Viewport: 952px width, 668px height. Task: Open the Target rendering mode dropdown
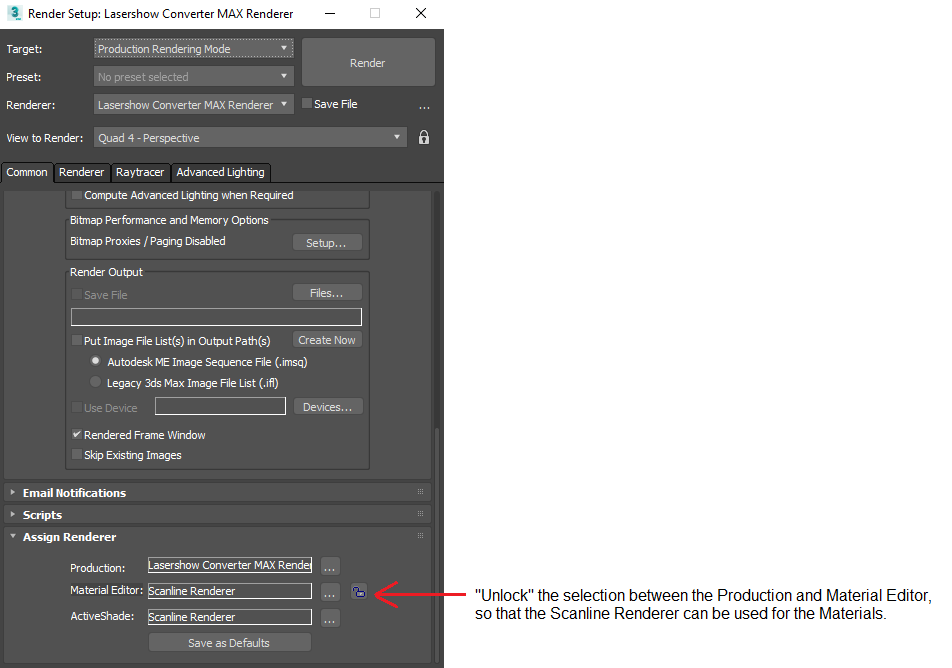tap(194, 49)
